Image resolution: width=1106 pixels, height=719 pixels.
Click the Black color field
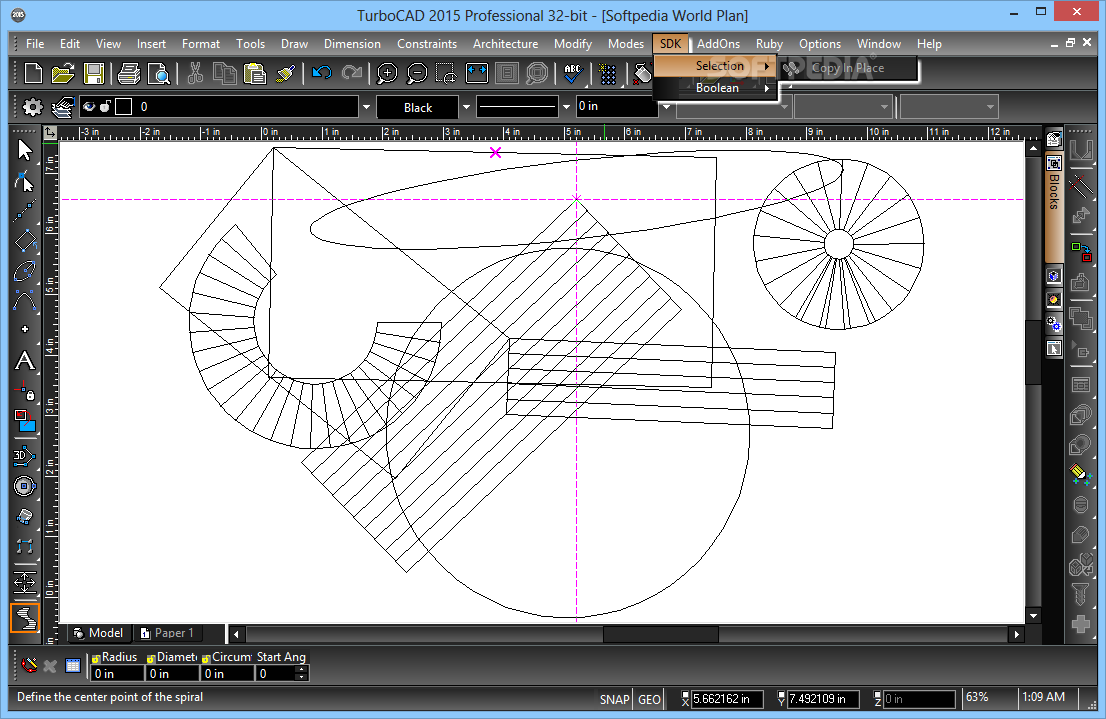(x=418, y=107)
